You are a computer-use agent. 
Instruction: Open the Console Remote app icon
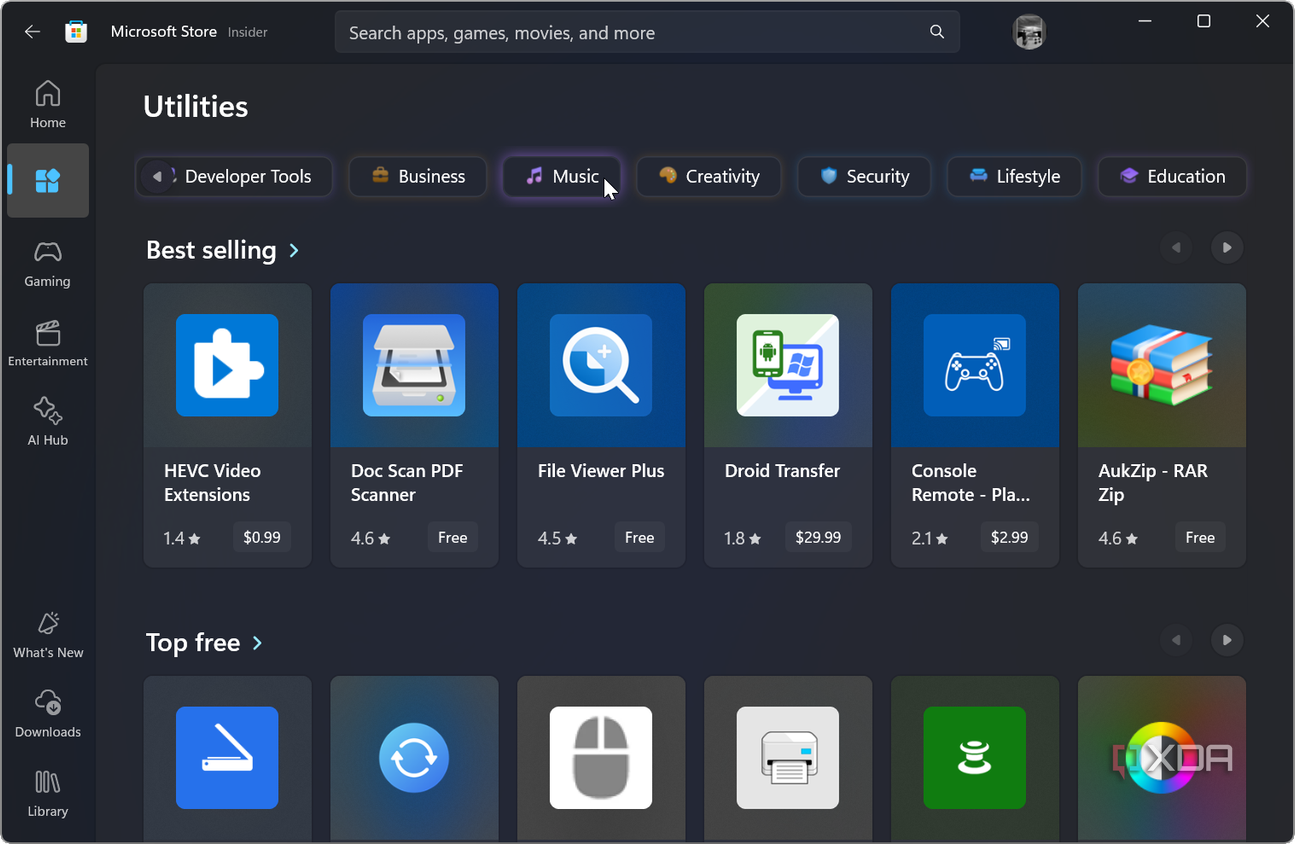(975, 365)
